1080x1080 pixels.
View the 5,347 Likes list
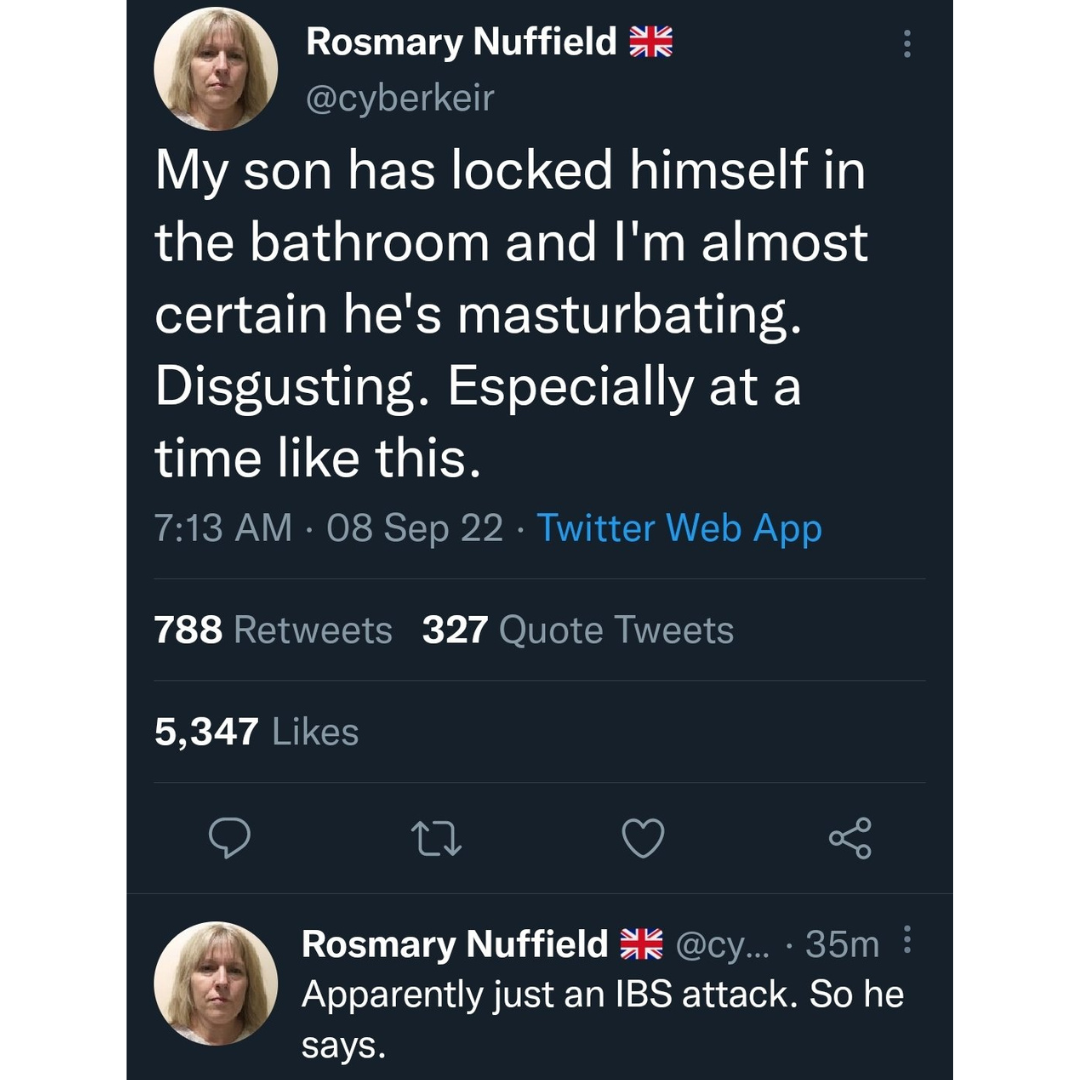click(256, 732)
